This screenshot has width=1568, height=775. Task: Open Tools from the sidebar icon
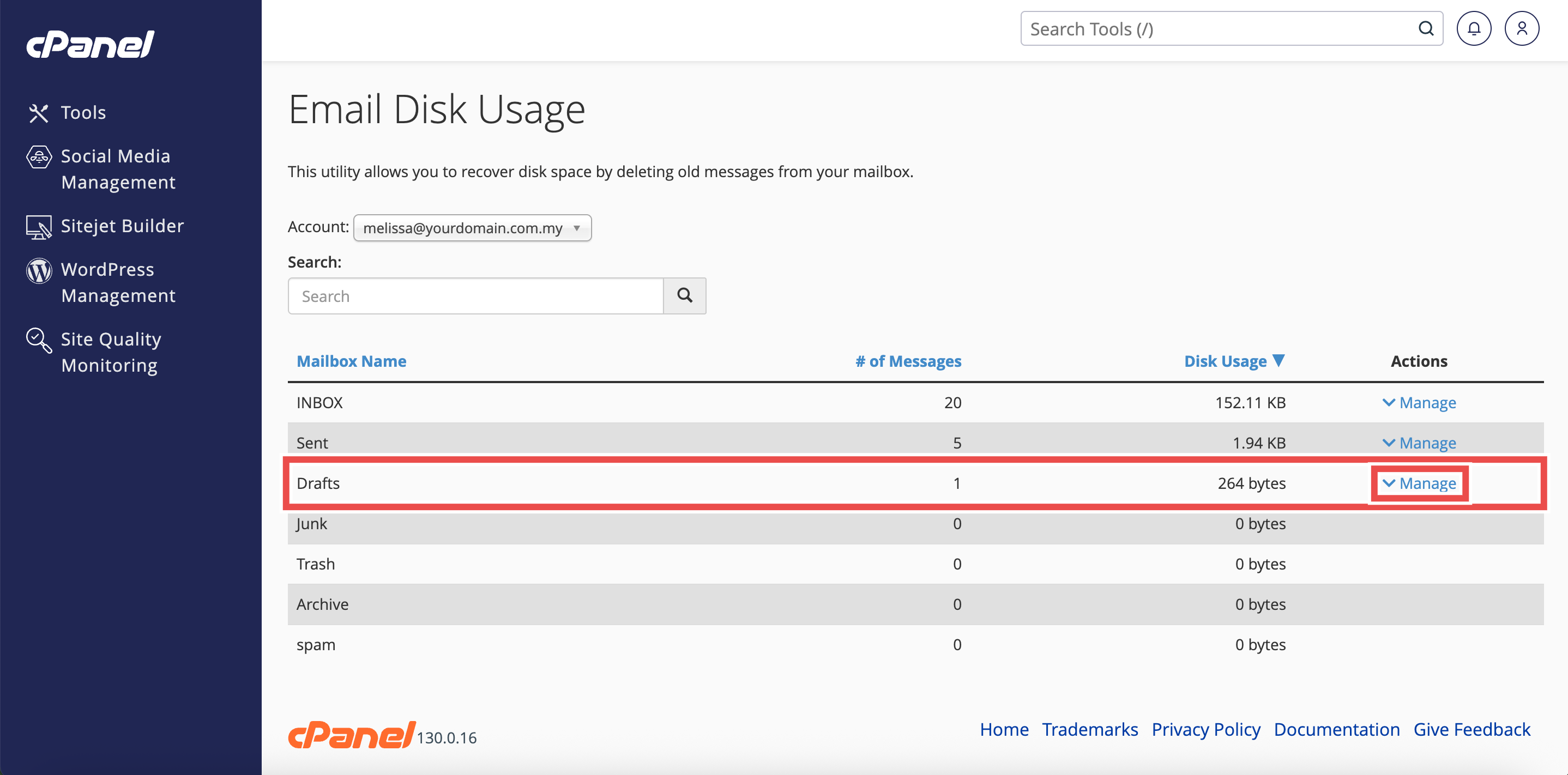pyautogui.click(x=38, y=113)
